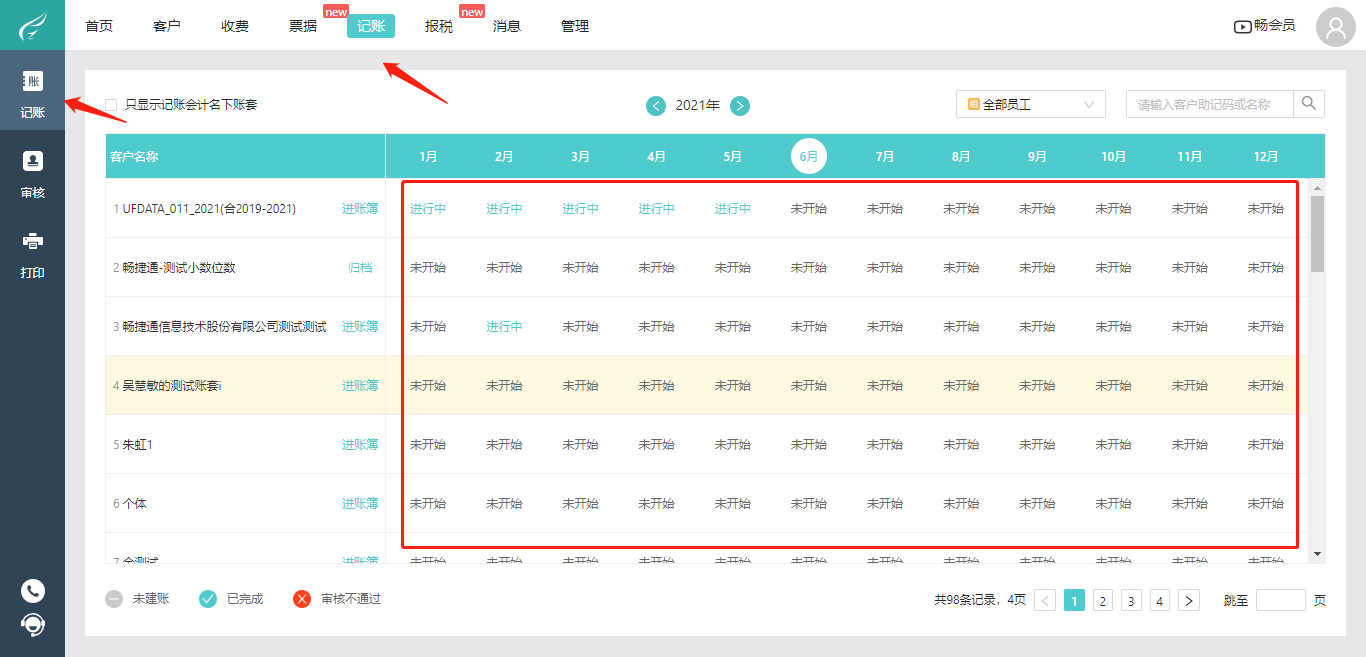The image size is (1366, 657).
Task: Click the phone contact icon in sidebar
Action: tap(32, 590)
